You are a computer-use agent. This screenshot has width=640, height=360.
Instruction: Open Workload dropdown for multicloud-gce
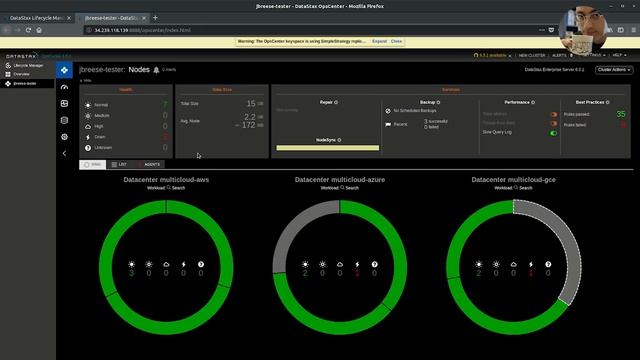(x=503, y=188)
